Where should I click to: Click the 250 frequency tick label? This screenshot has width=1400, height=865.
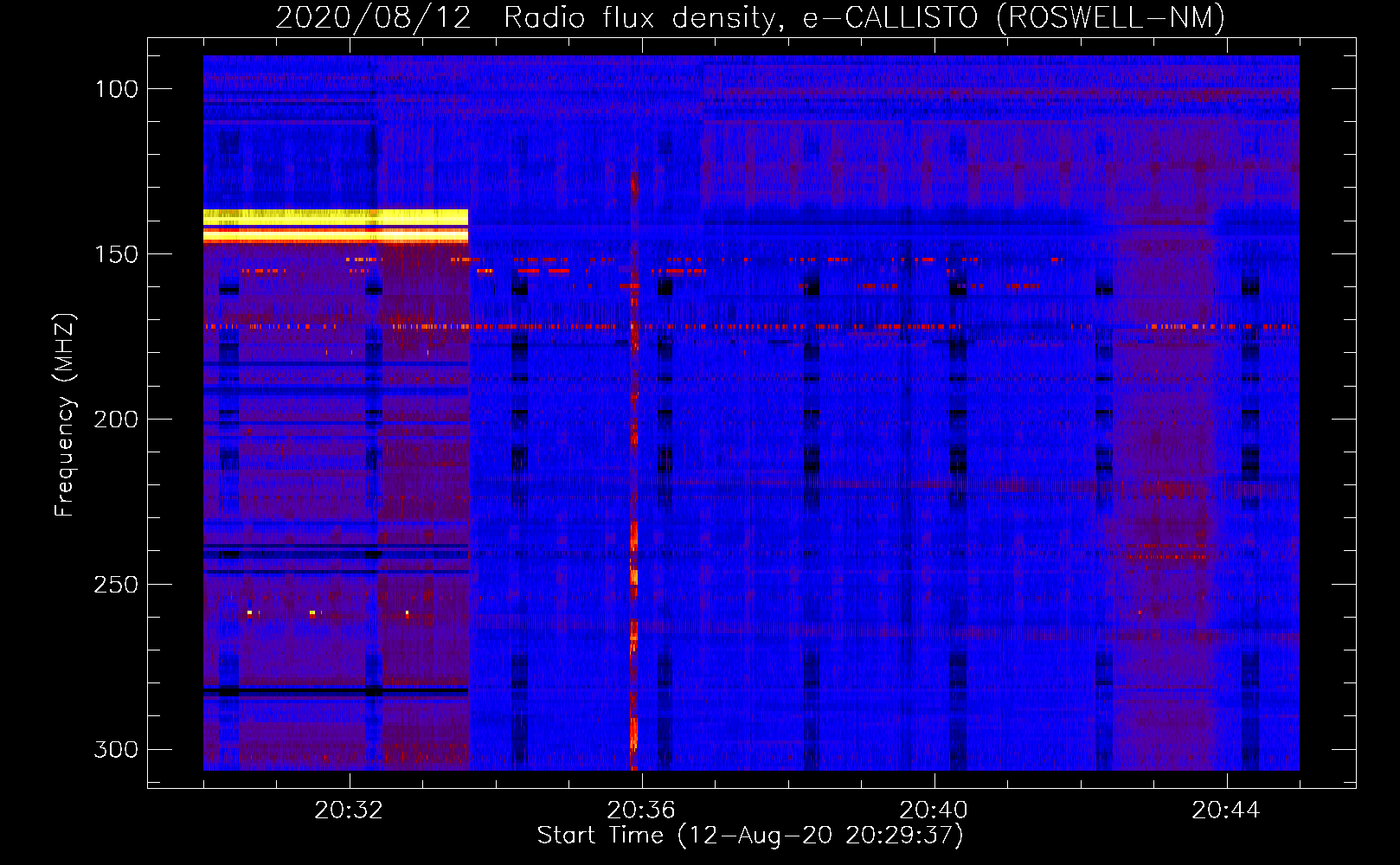pyautogui.click(x=116, y=585)
